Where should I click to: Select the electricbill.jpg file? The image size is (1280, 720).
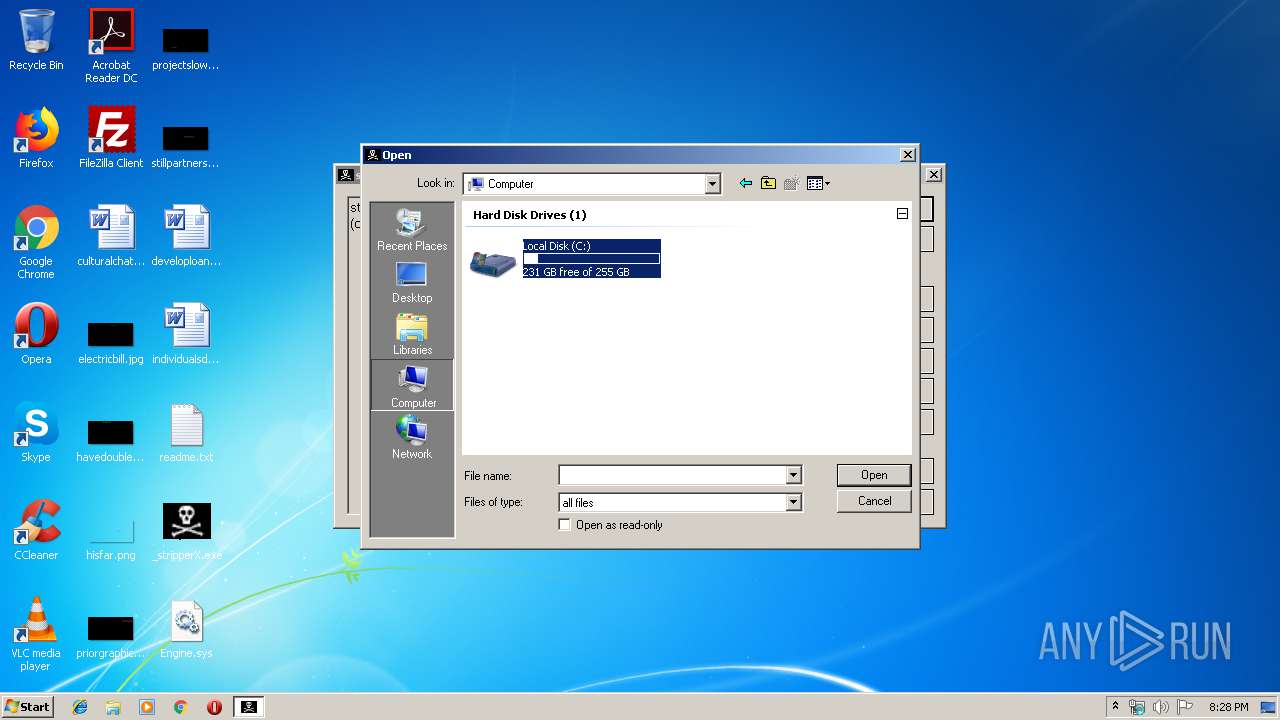point(111,340)
